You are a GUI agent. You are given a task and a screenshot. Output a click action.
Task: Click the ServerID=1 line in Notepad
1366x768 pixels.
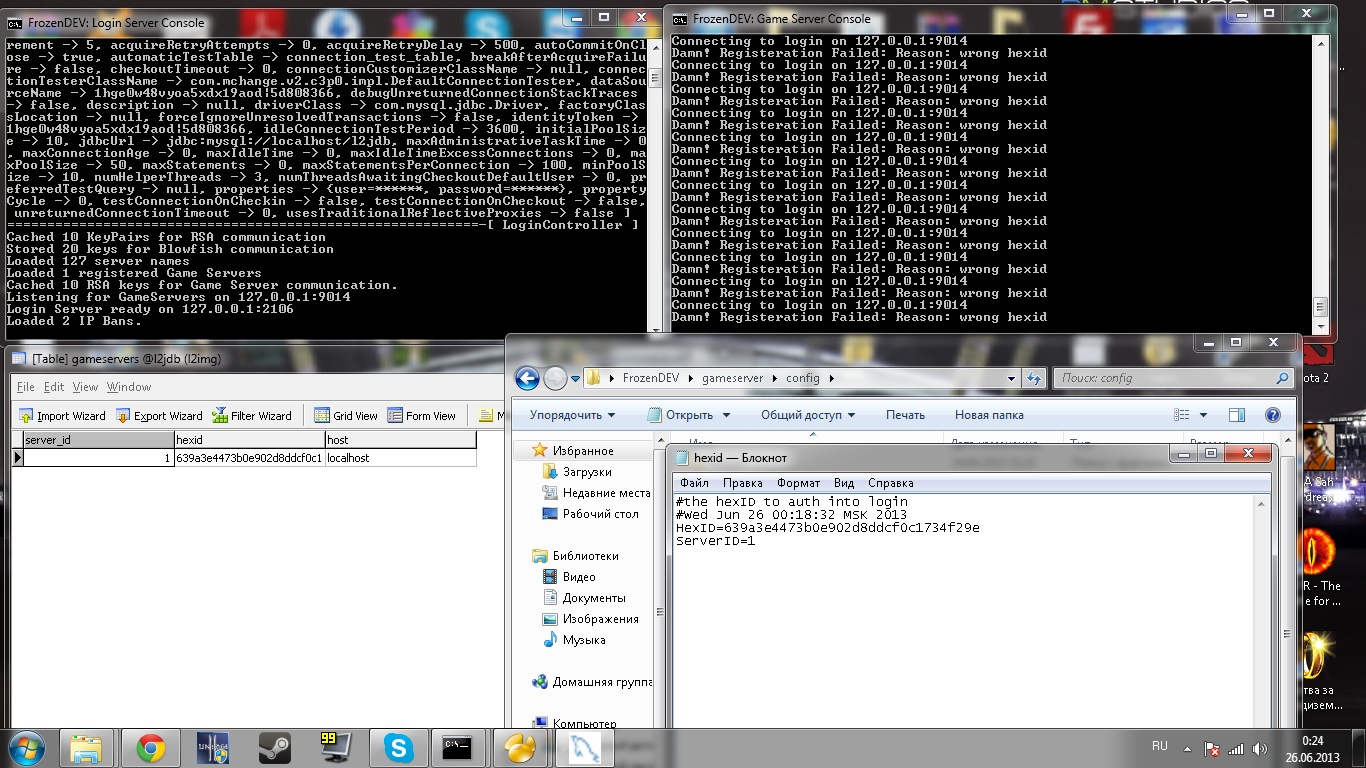[x=716, y=541]
